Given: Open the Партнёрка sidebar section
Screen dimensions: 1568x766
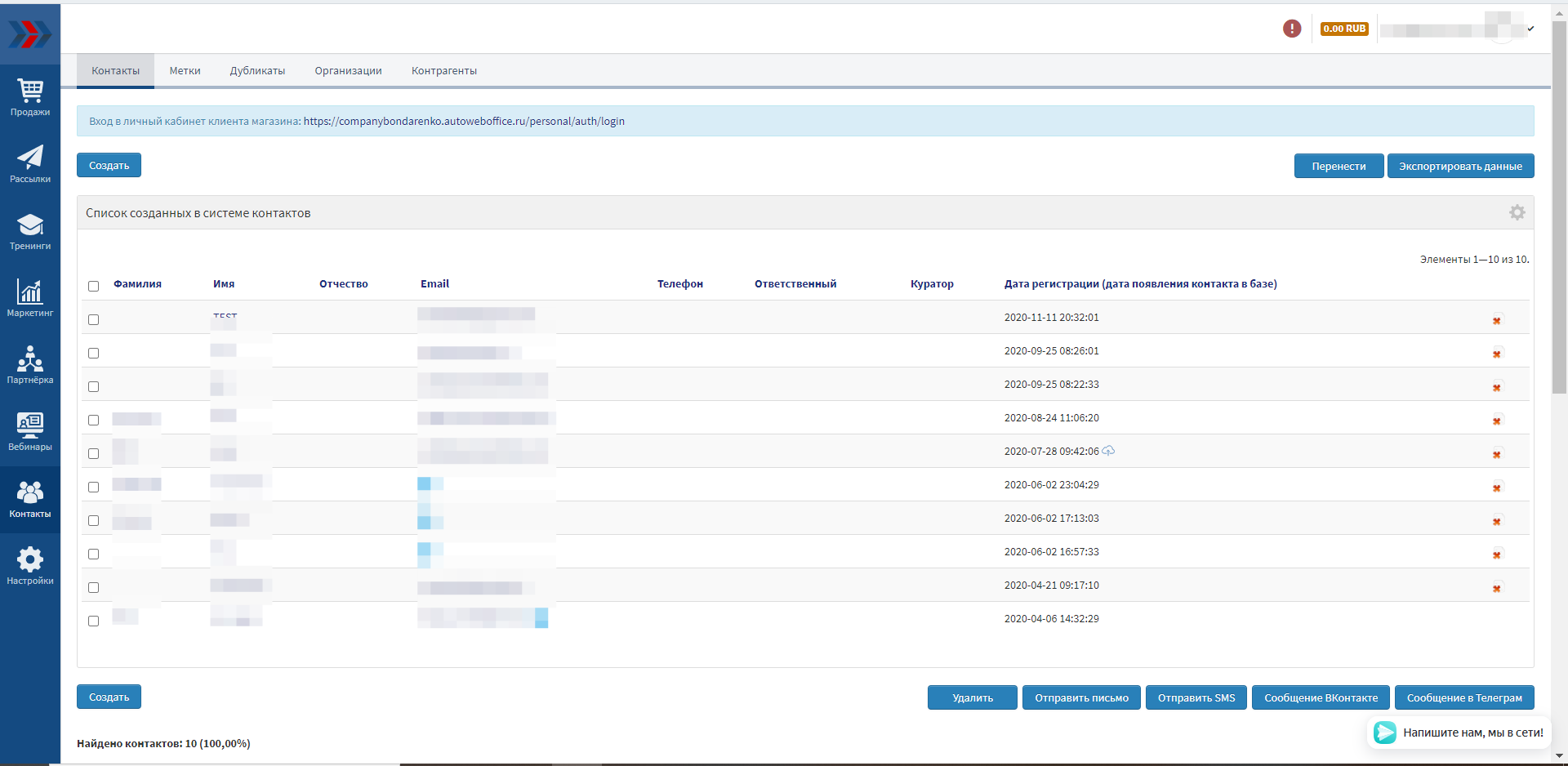Looking at the screenshot, I should pyautogui.click(x=30, y=365).
